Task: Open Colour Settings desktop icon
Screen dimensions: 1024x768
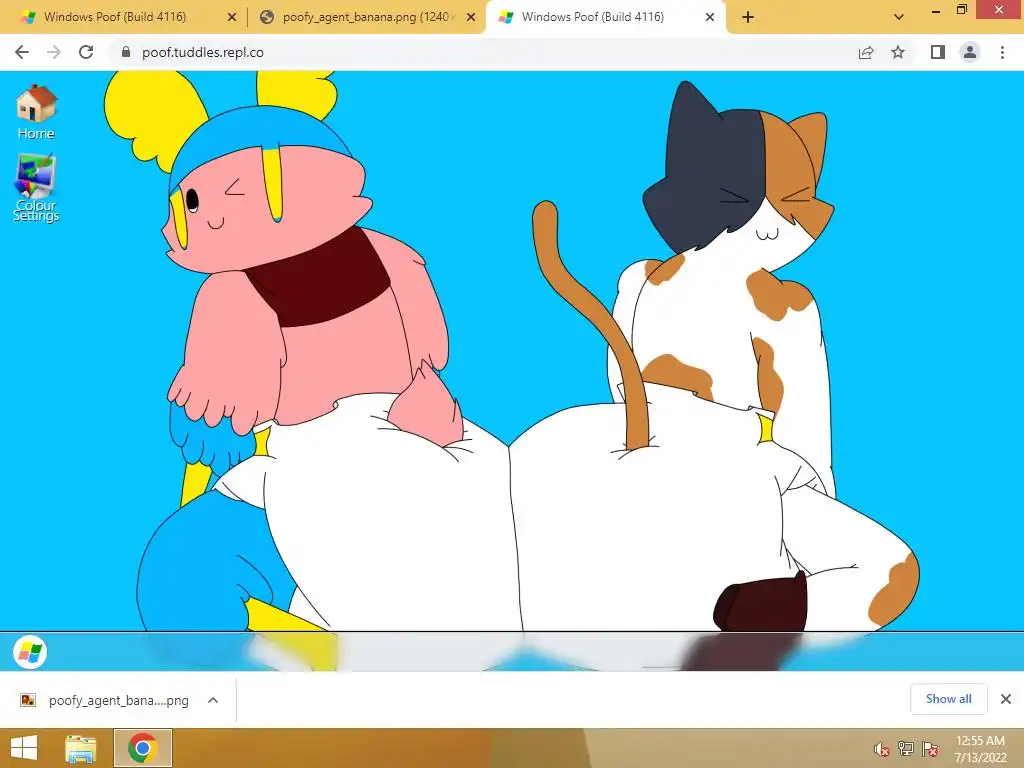Action: pyautogui.click(x=36, y=189)
